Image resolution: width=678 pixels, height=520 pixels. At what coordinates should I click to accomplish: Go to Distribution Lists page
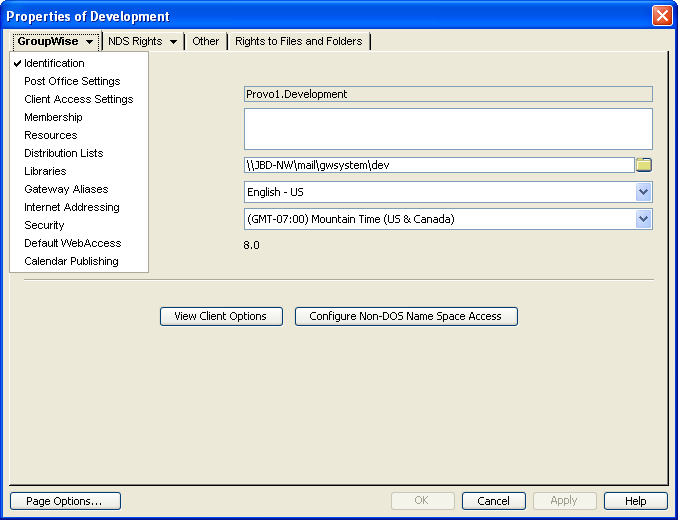(x=63, y=154)
